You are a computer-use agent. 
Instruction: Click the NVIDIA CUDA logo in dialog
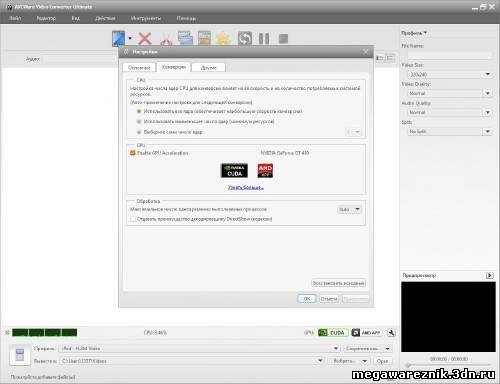point(234,170)
